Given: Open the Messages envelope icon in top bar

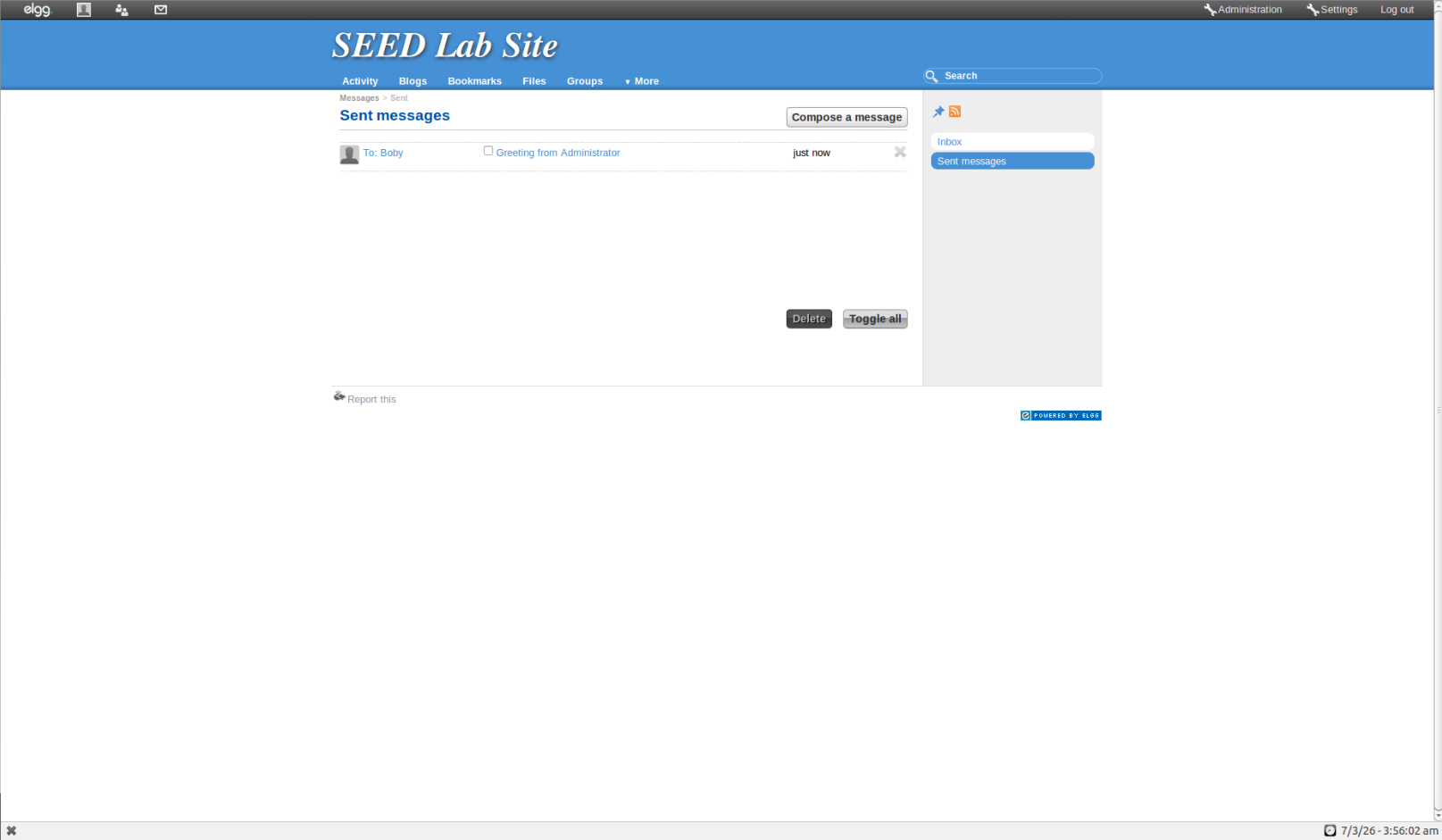Looking at the screenshot, I should tap(161, 10).
